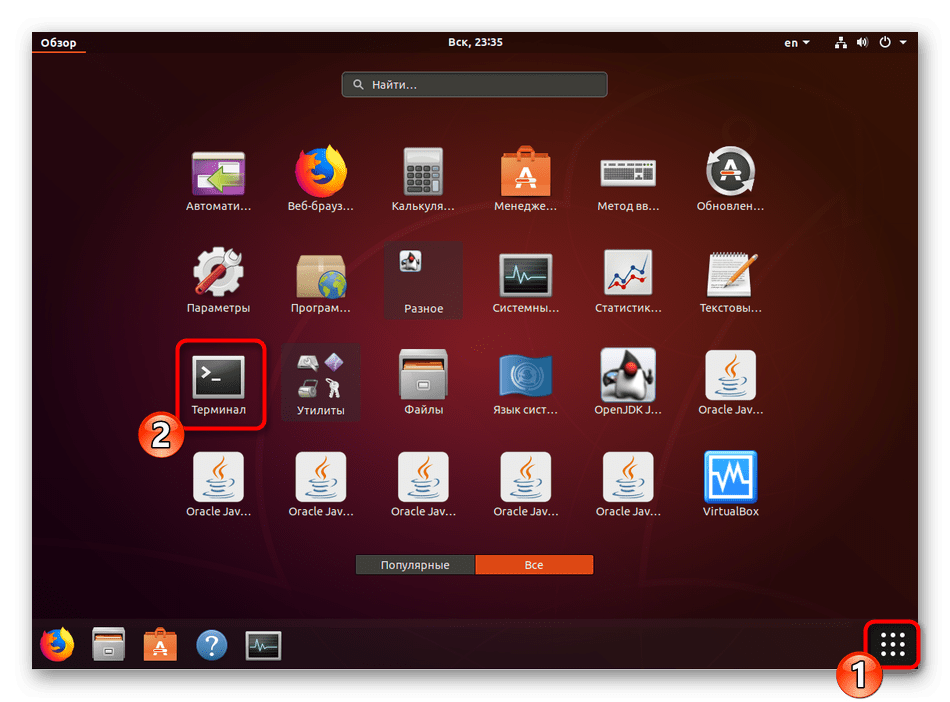Open Help from the dock

pyautogui.click(x=211, y=645)
